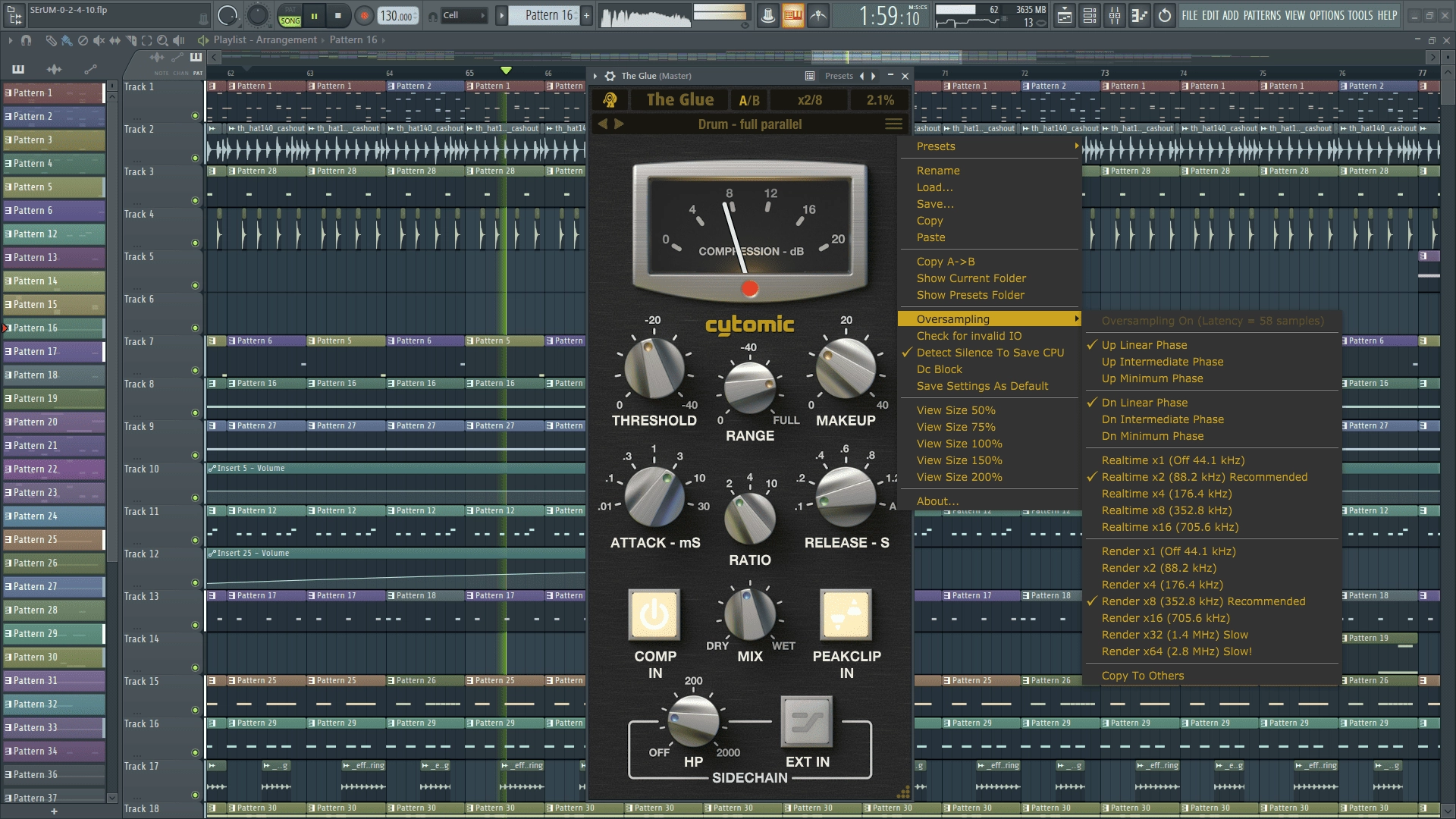
Task: Select the delete tool in playlist toolbar
Action: (83, 40)
